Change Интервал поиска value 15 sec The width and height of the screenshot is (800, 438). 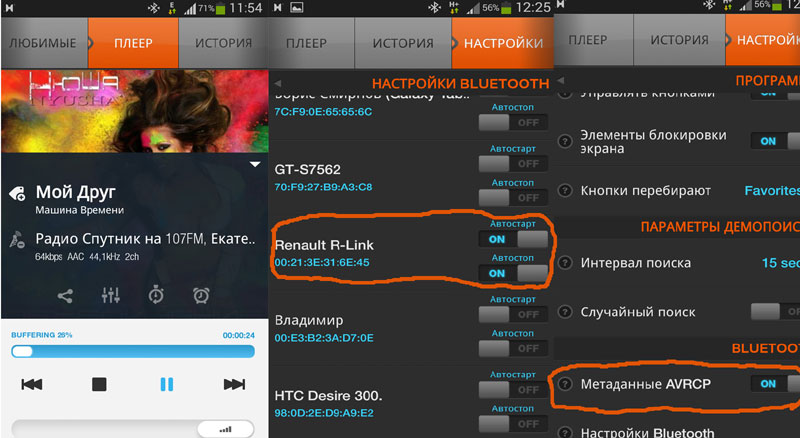click(781, 263)
